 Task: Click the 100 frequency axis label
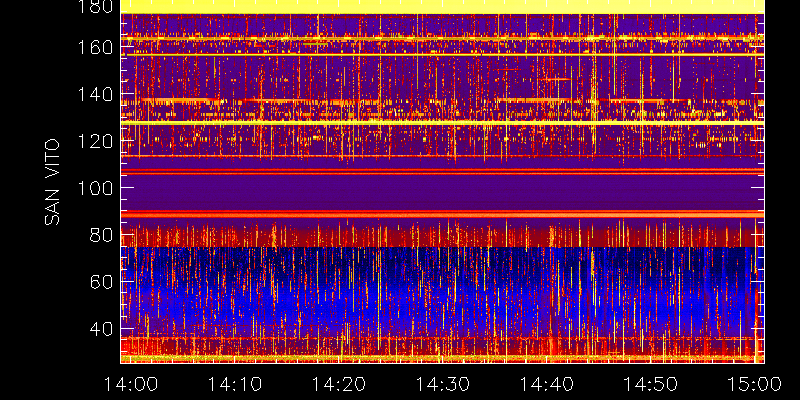point(95,188)
